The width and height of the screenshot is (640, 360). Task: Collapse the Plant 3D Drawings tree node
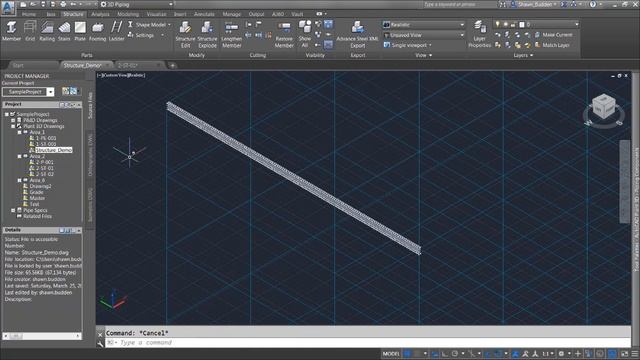(13, 127)
